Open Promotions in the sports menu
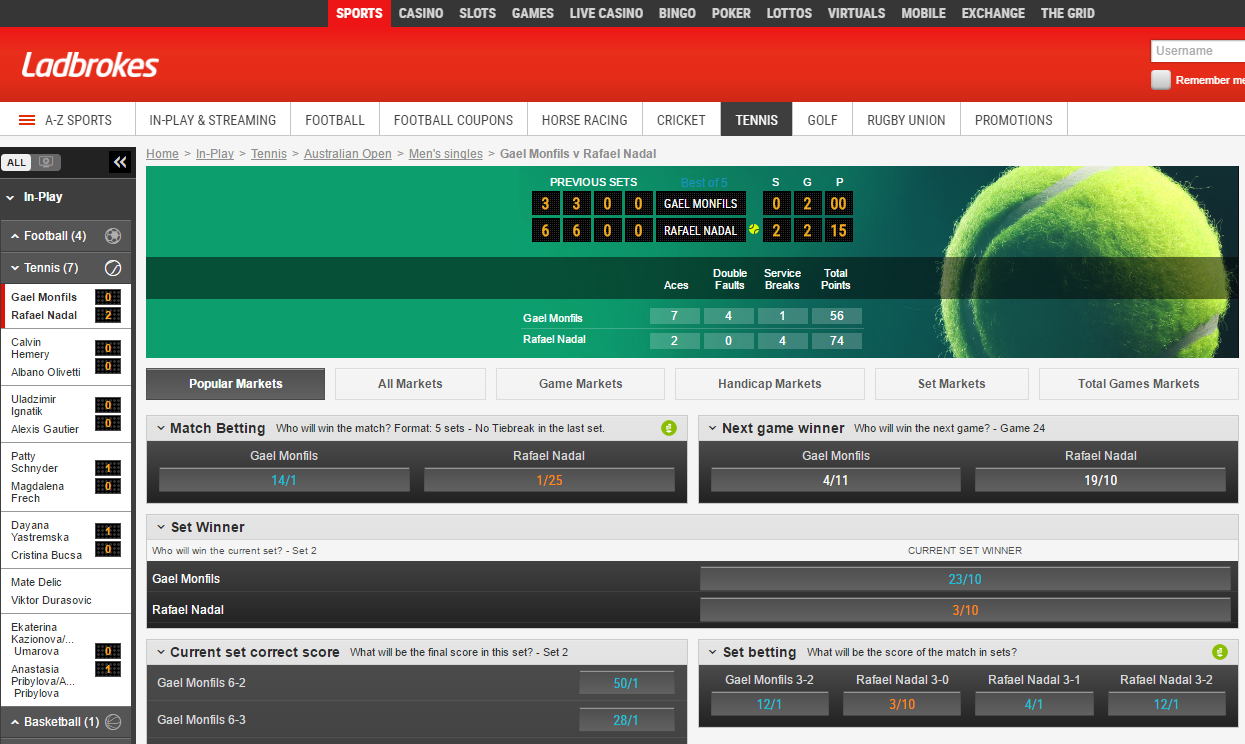1245x744 pixels. [x=1014, y=120]
